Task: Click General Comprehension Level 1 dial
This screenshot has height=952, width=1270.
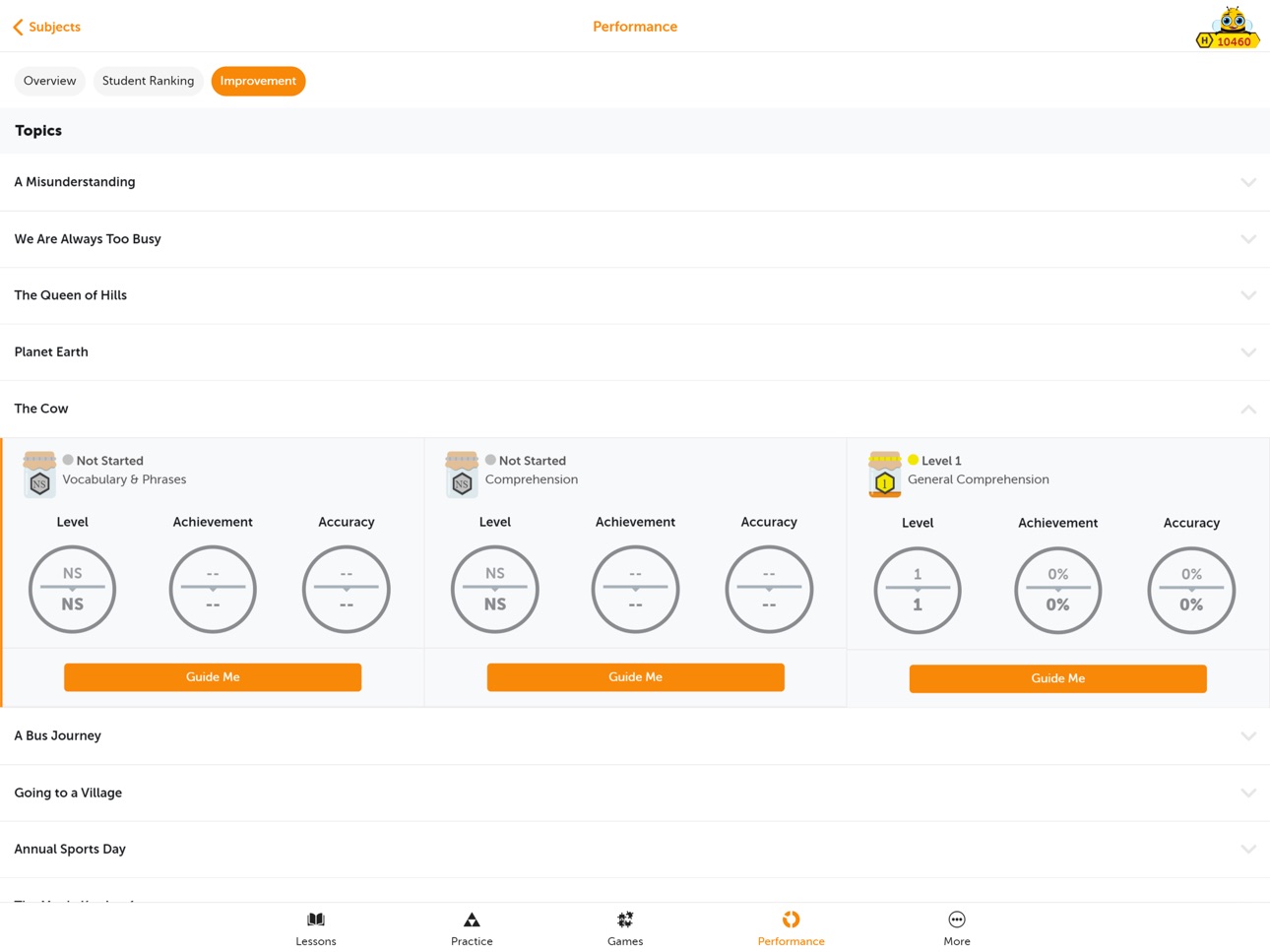Action: point(918,590)
